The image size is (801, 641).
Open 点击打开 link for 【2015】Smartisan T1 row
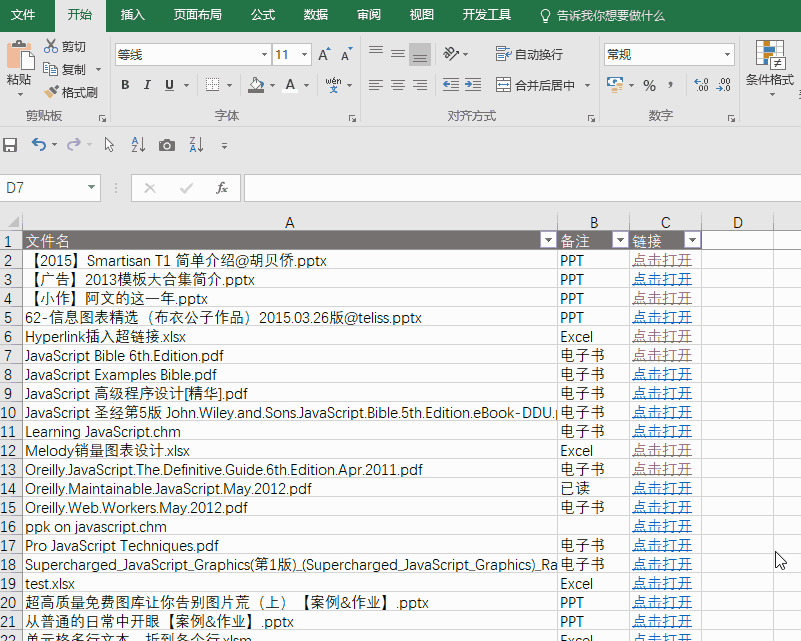click(662, 260)
